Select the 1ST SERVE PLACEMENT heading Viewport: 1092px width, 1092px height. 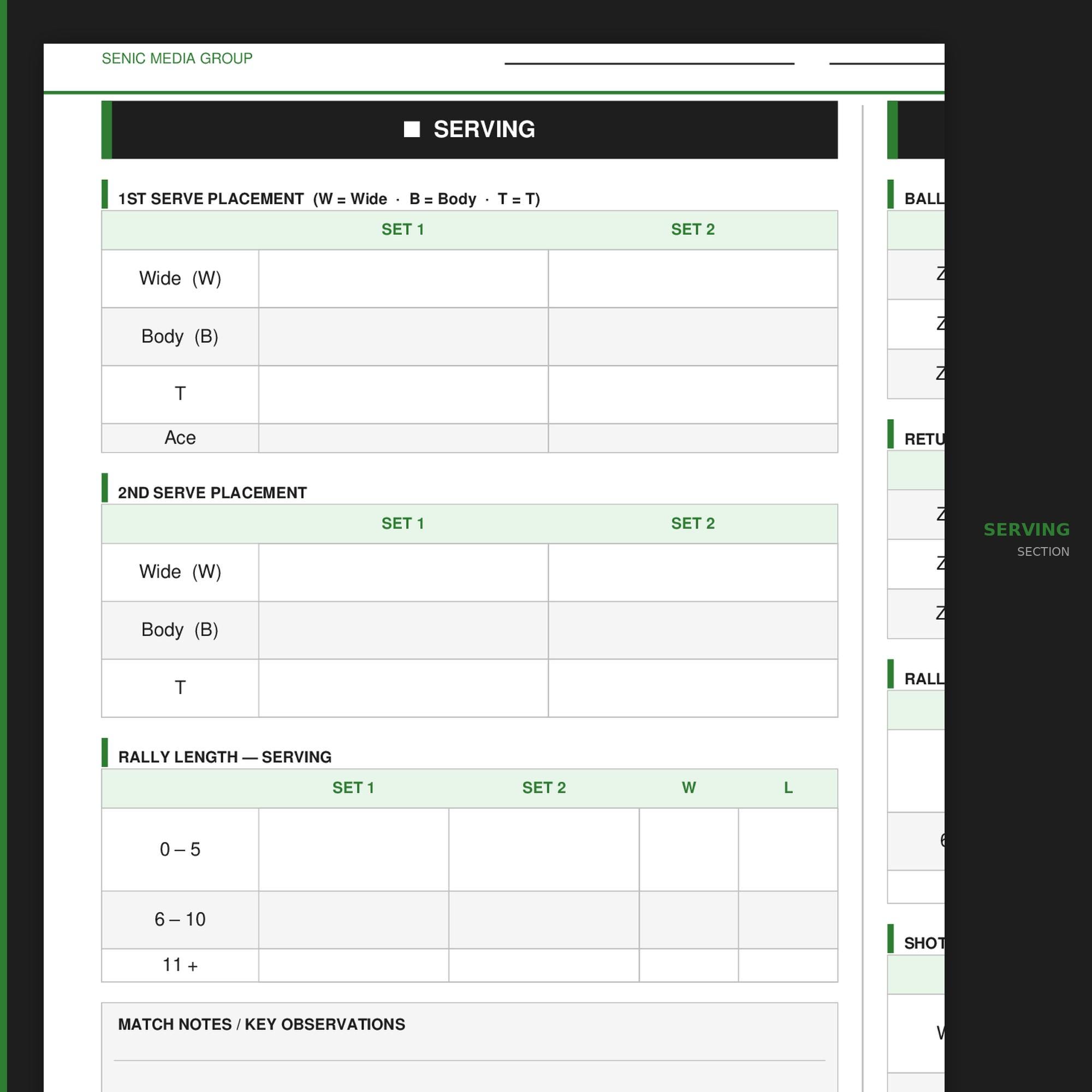click(x=329, y=199)
